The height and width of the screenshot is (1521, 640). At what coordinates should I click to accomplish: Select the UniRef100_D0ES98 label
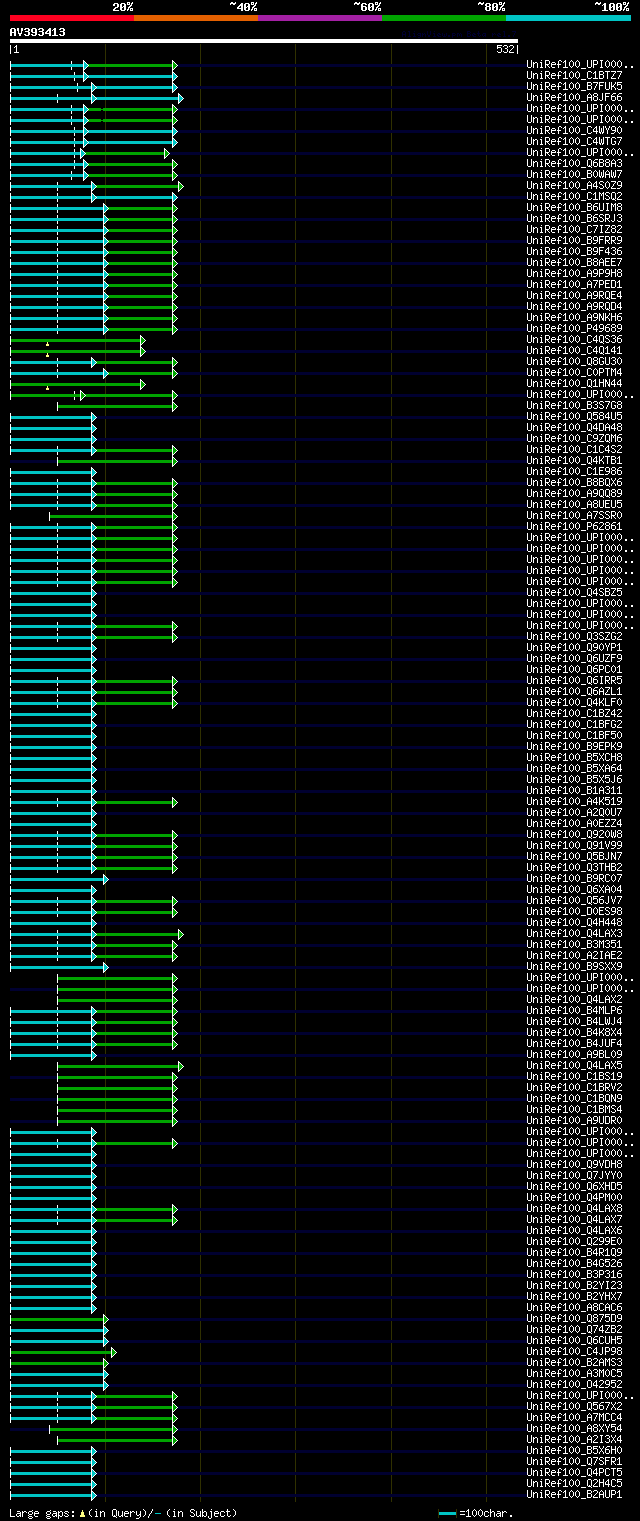[x=575, y=911]
